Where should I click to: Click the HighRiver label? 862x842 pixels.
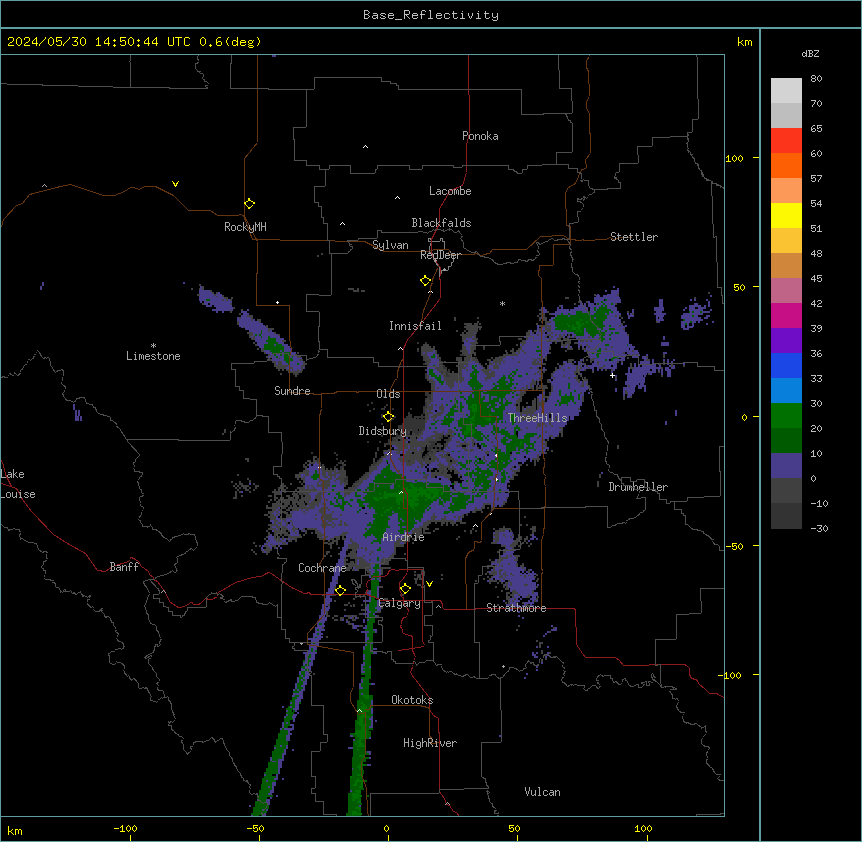point(430,743)
